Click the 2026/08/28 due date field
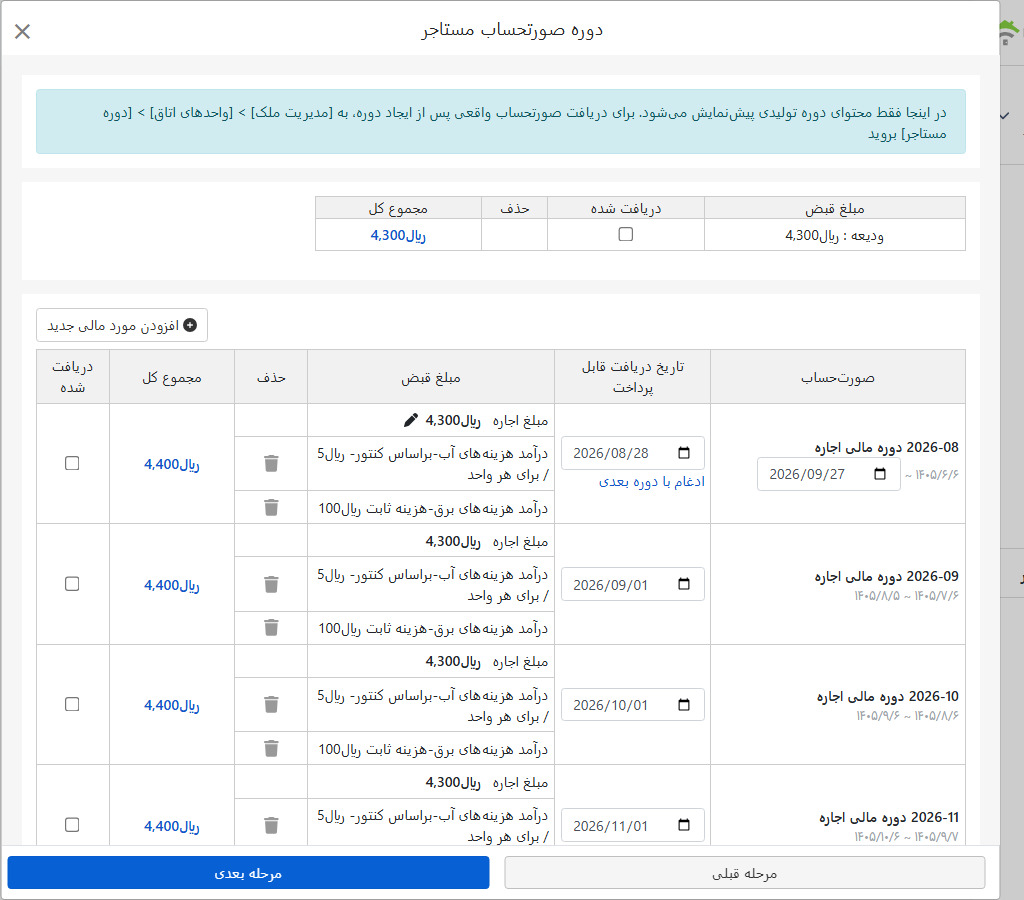The image size is (1024, 900). [632, 453]
